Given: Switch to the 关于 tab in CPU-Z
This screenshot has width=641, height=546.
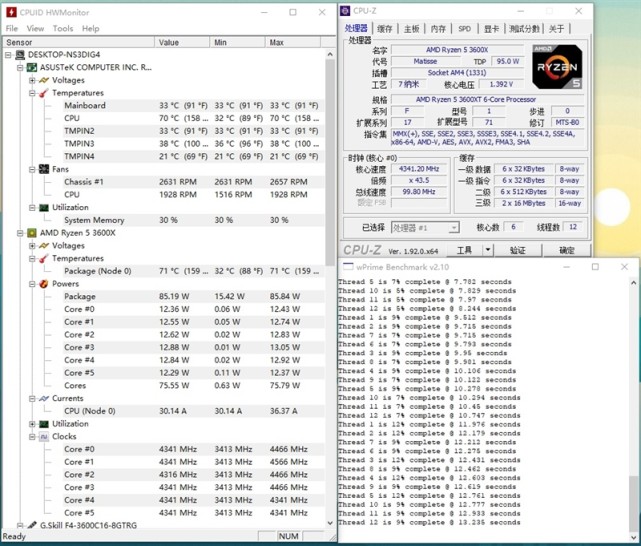Looking at the screenshot, I should click(x=556, y=29).
